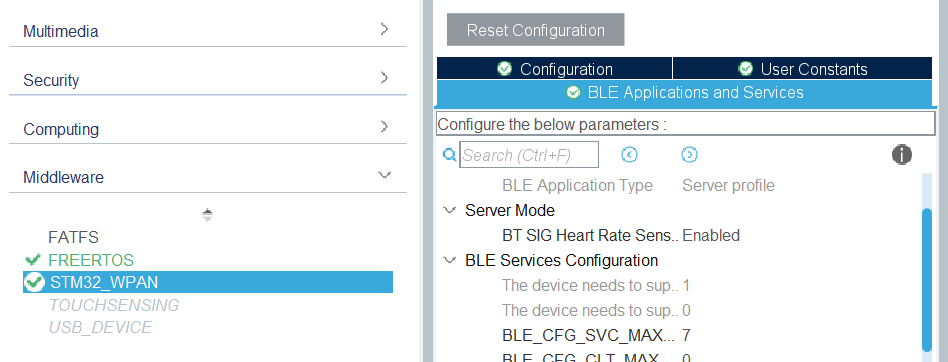This screenshot has height=362, width=948.
Task: Click the Configuration tab's green status icon
Action: tap(504, 69)
